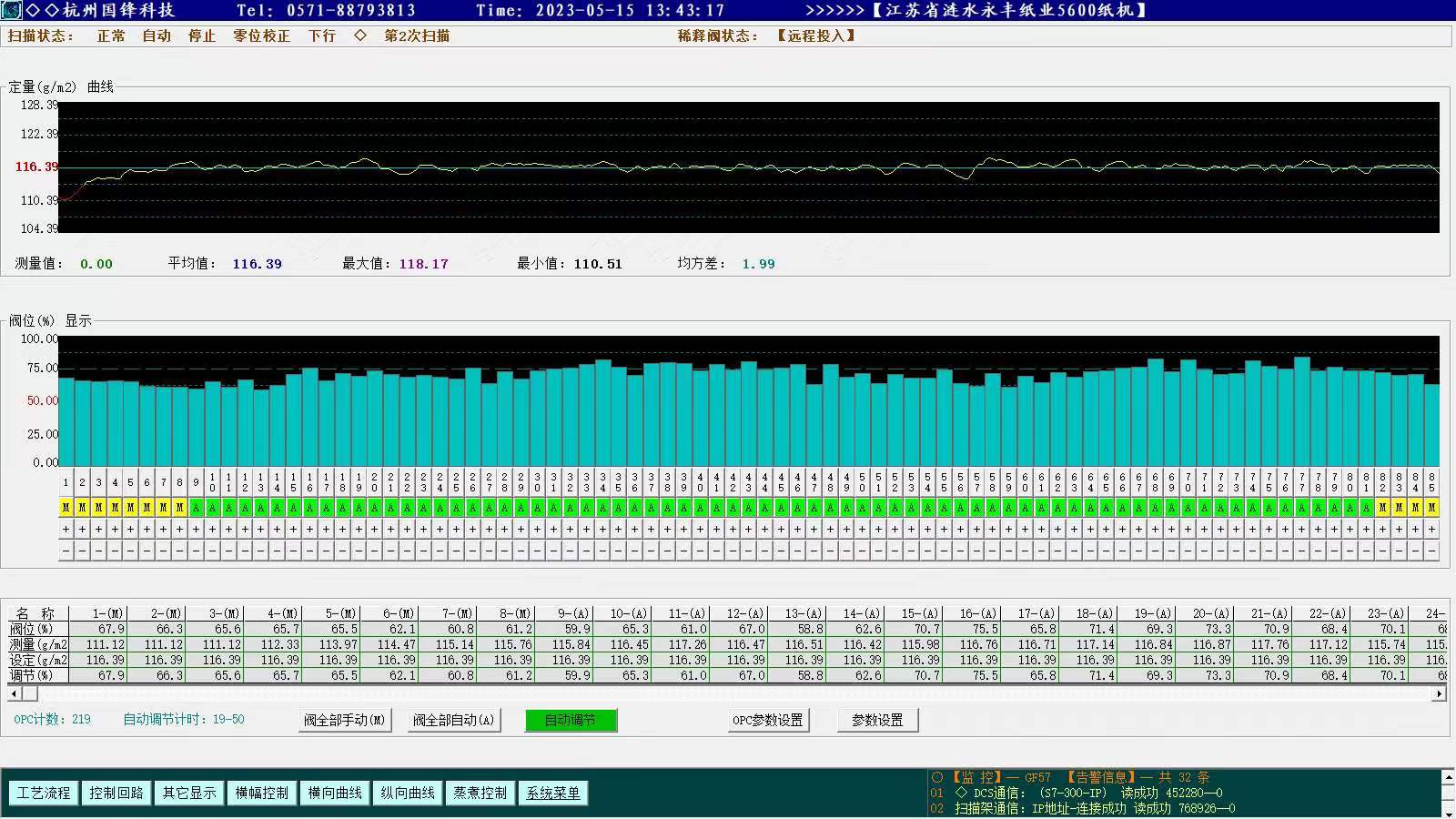
Task: Click valve 40 bar in 阀位 chart
Action: pos(701,419)
